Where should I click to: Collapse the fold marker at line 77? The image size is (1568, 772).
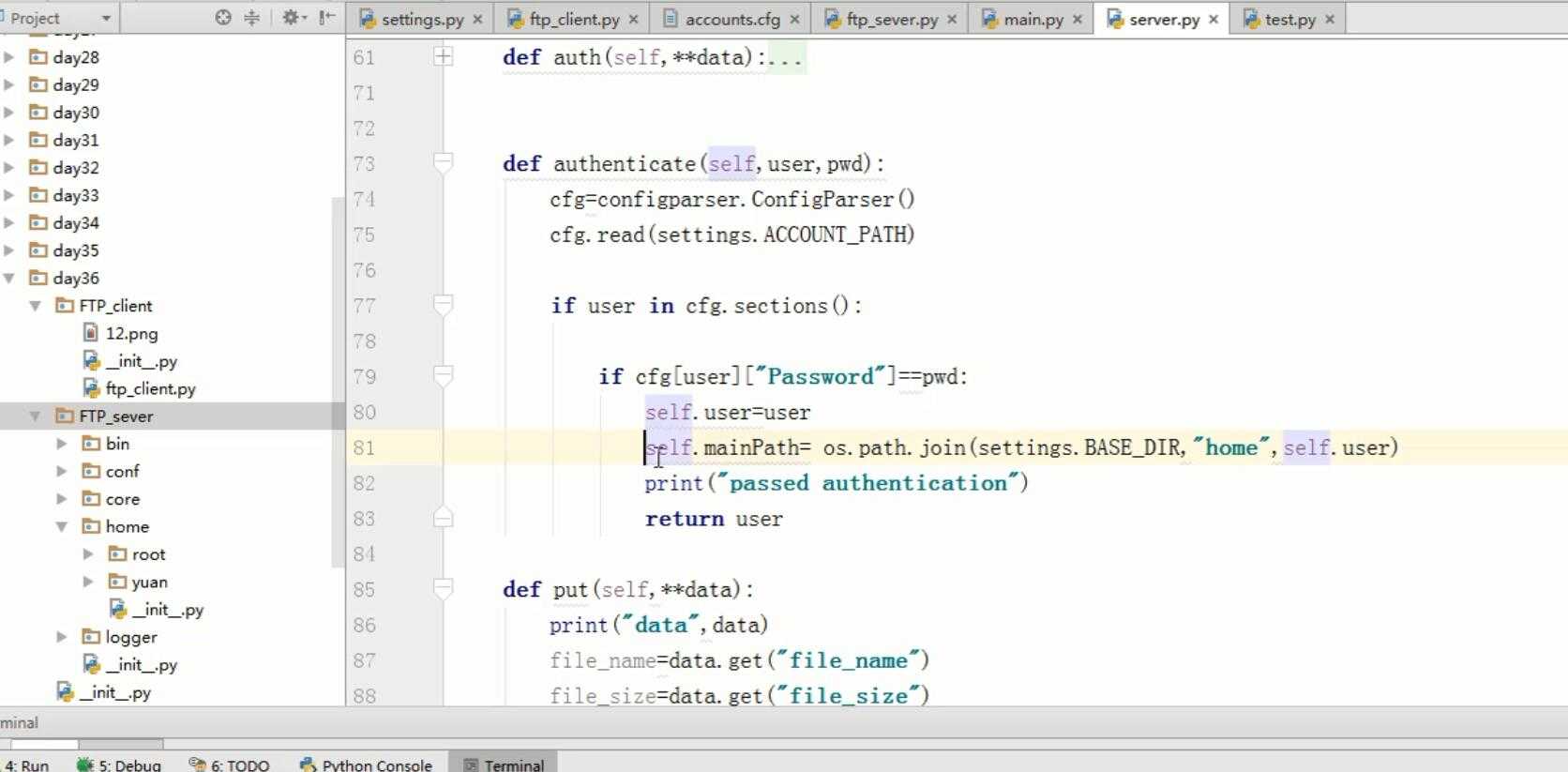point(444,305)
